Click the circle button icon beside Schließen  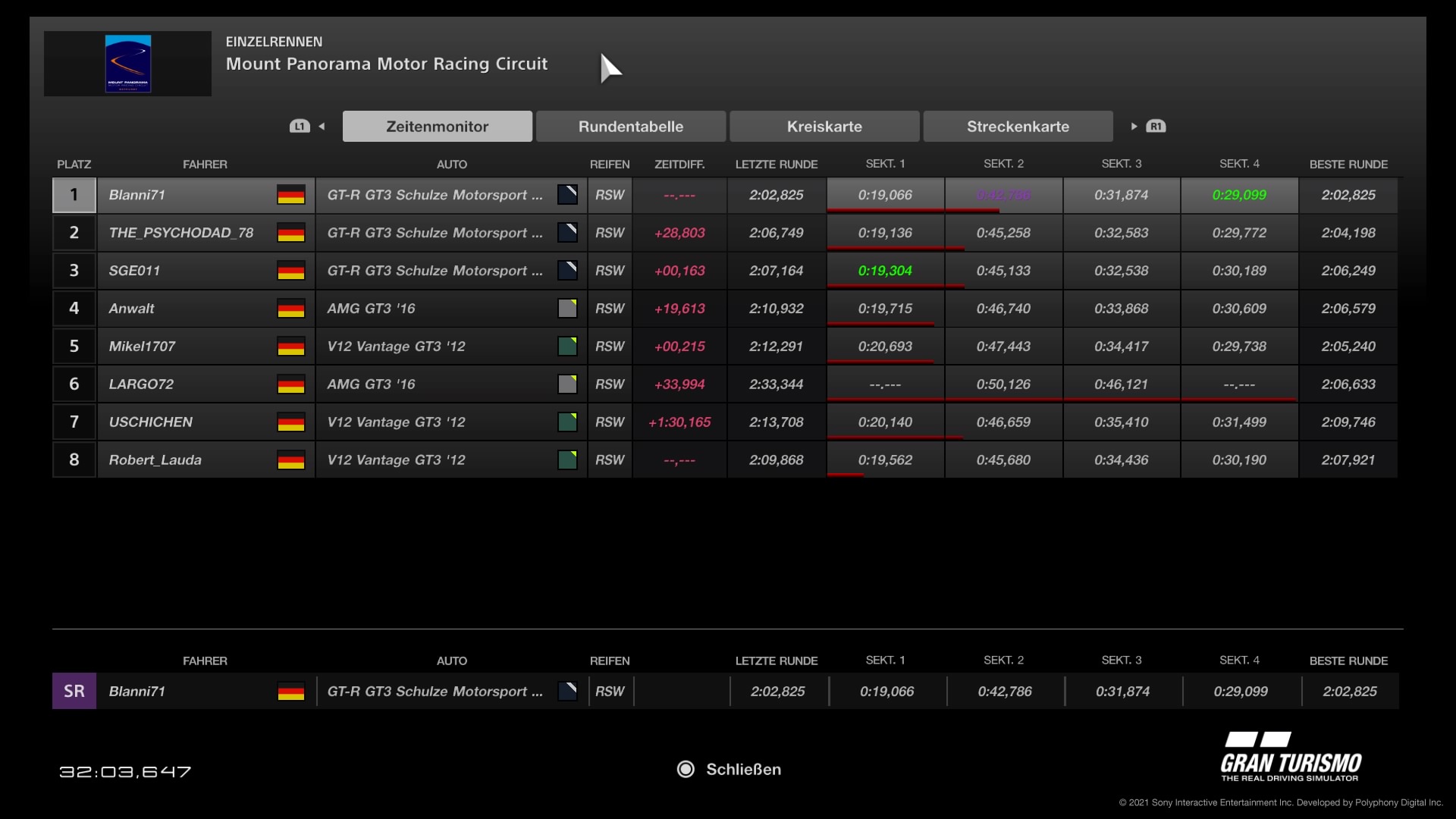(686, 769)
